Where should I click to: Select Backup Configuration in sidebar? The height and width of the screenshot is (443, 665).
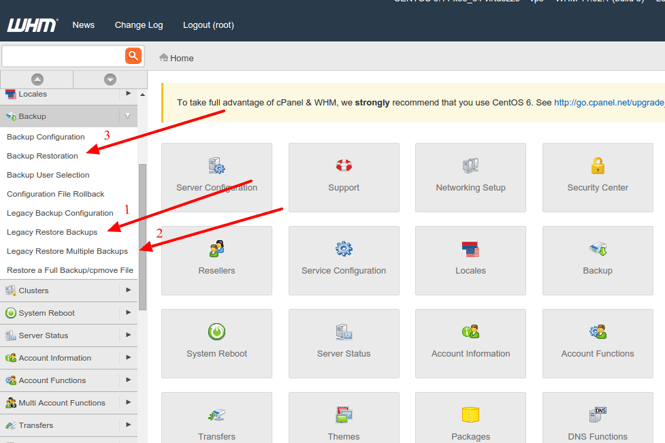point(46,137)
